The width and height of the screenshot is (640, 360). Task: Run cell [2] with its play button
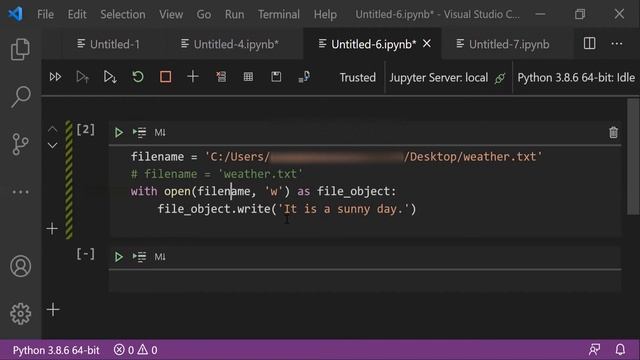point(119,132)
